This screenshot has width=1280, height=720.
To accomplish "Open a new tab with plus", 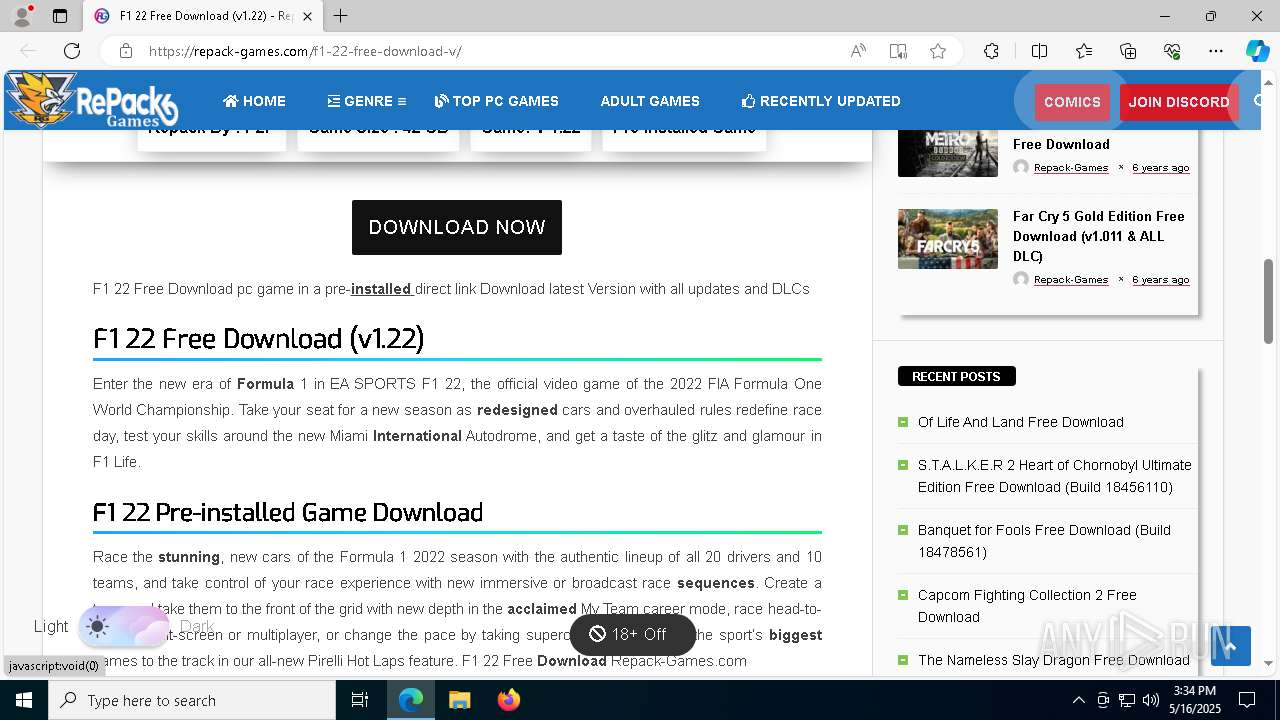I will click(x=341, y=16).
